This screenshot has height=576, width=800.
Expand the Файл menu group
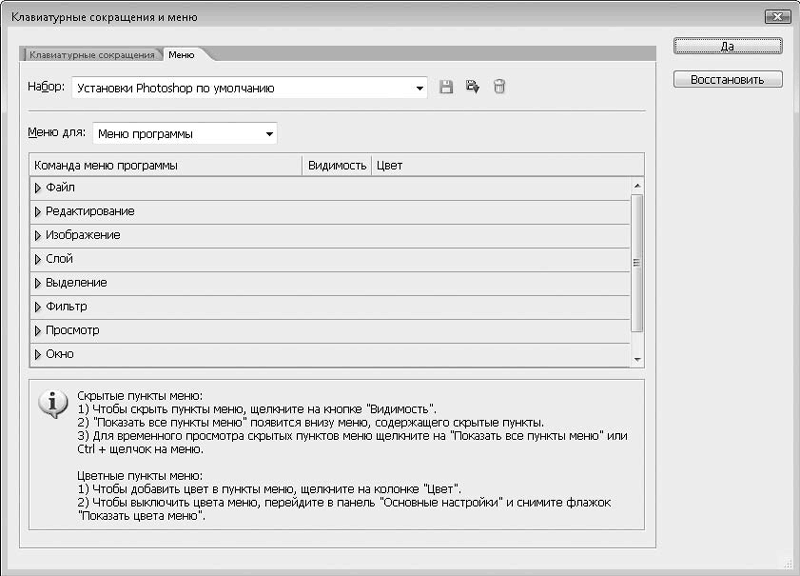(38, 188)
